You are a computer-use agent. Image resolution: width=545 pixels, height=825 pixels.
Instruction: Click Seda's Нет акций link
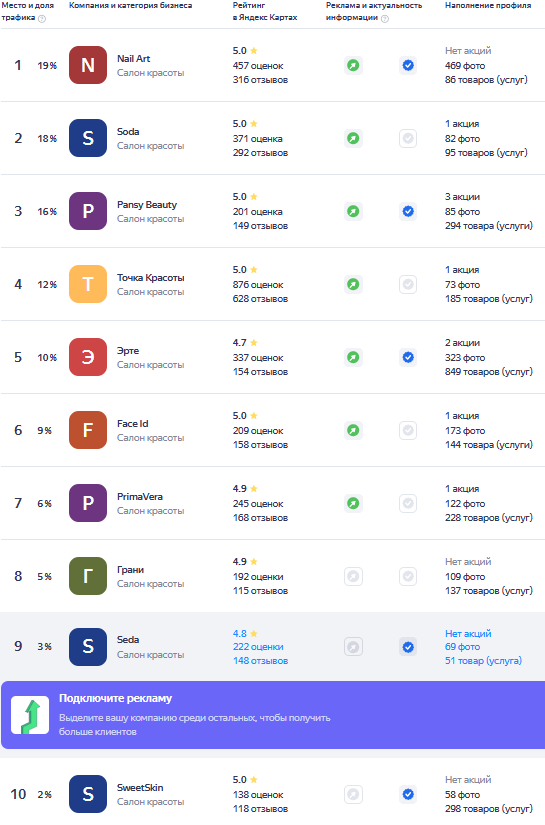click(x=468, y=633)
